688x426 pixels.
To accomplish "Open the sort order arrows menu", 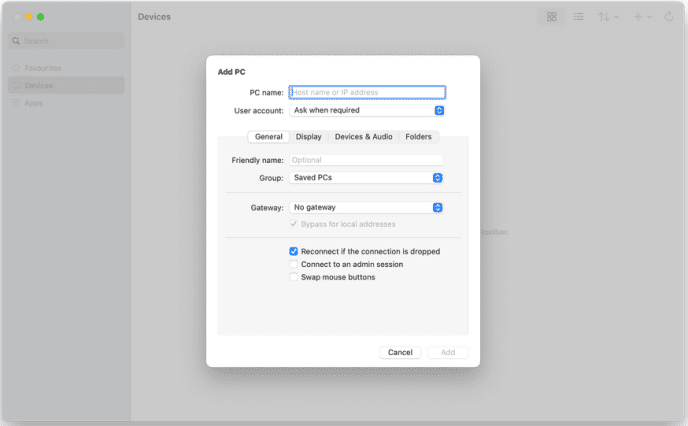I will pos(608,17).
